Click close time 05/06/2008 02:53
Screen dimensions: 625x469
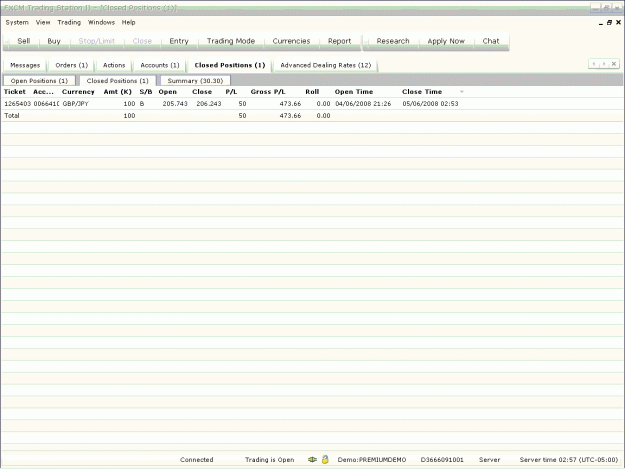point(430,104)
